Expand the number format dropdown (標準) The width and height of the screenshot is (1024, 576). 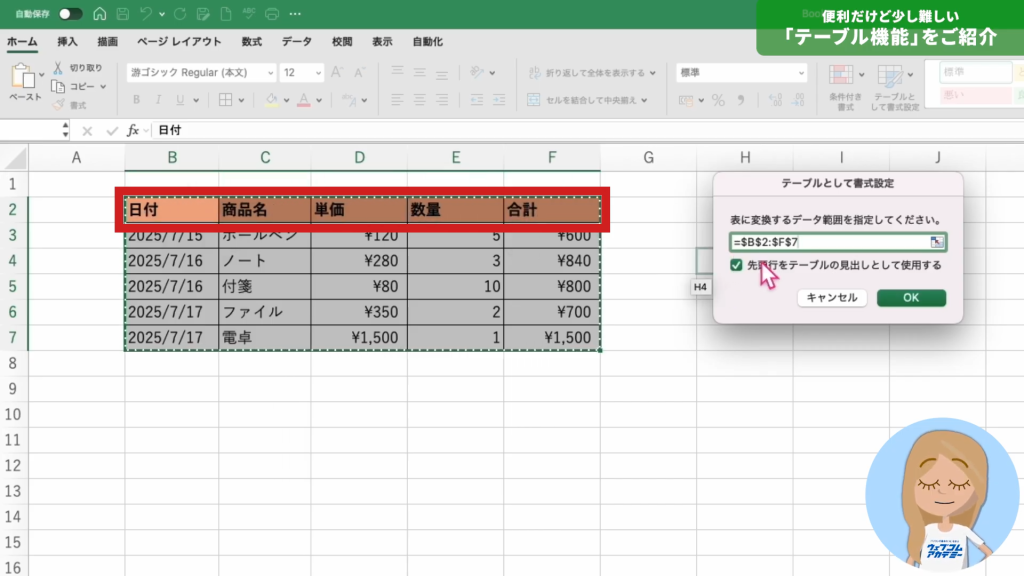point(800,73)
